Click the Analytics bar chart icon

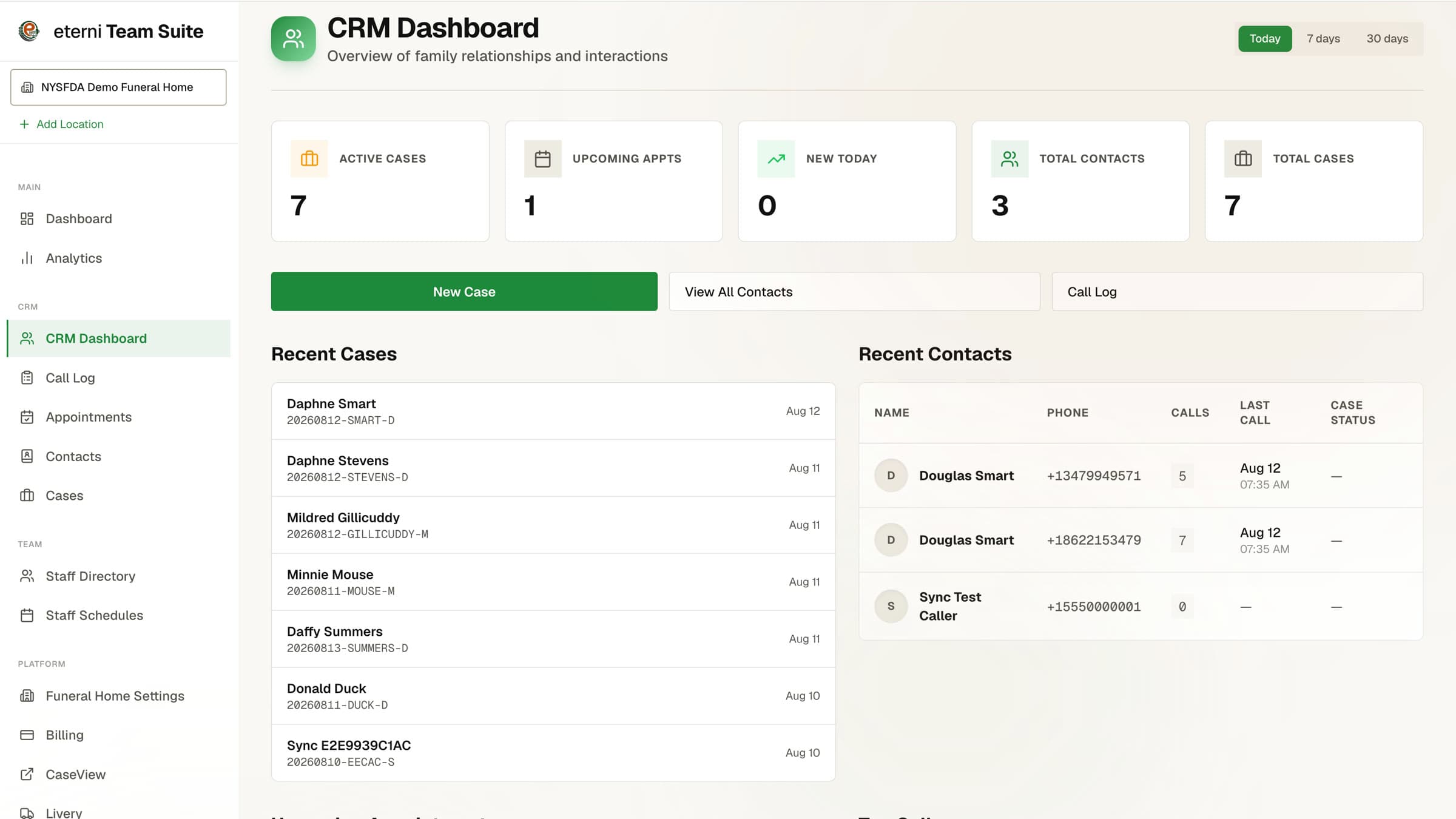tap(27, 258)
